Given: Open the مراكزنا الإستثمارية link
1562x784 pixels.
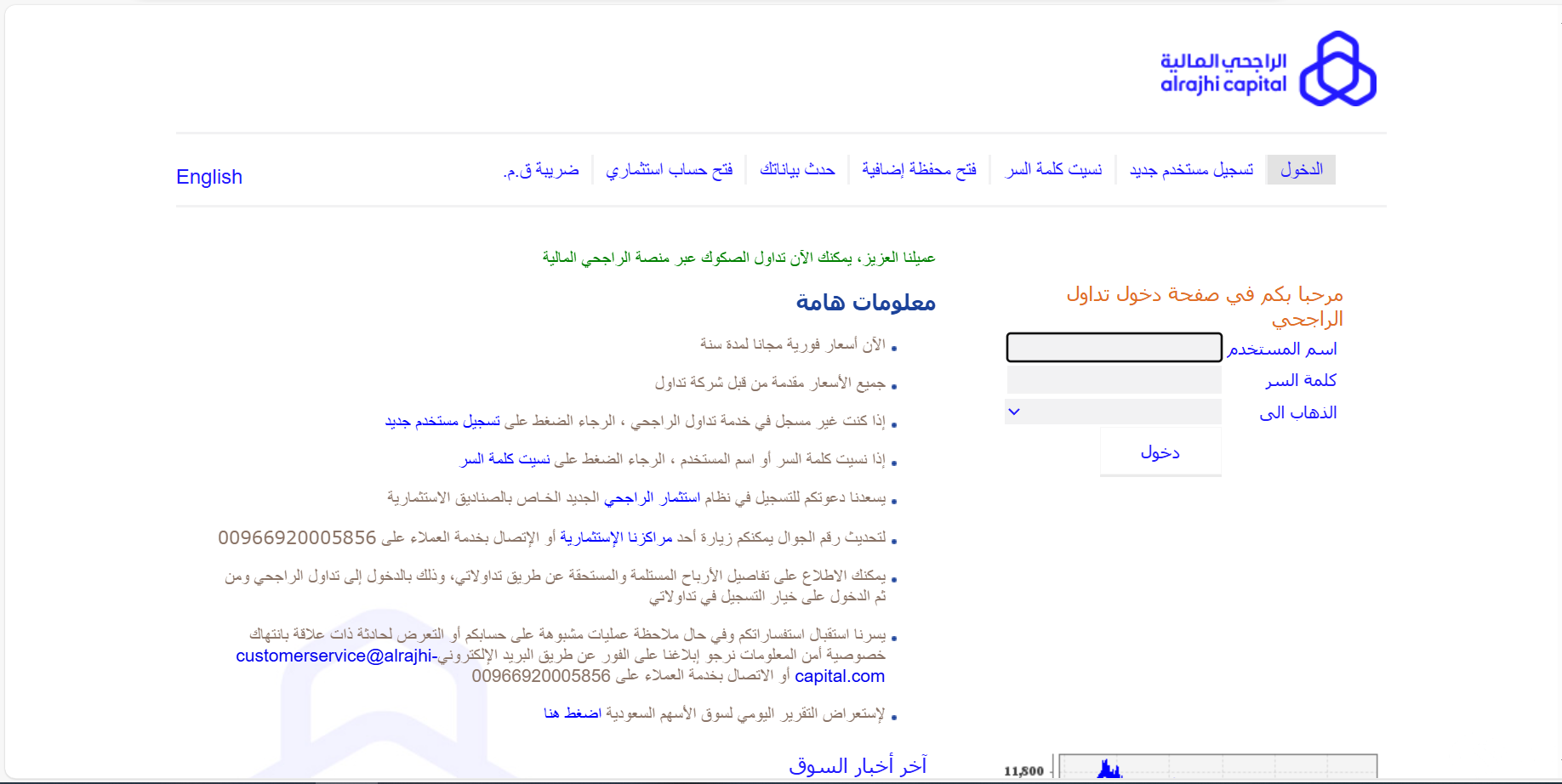Looking at the screenshot, I should pyautogui.click(x=616, y=537).
